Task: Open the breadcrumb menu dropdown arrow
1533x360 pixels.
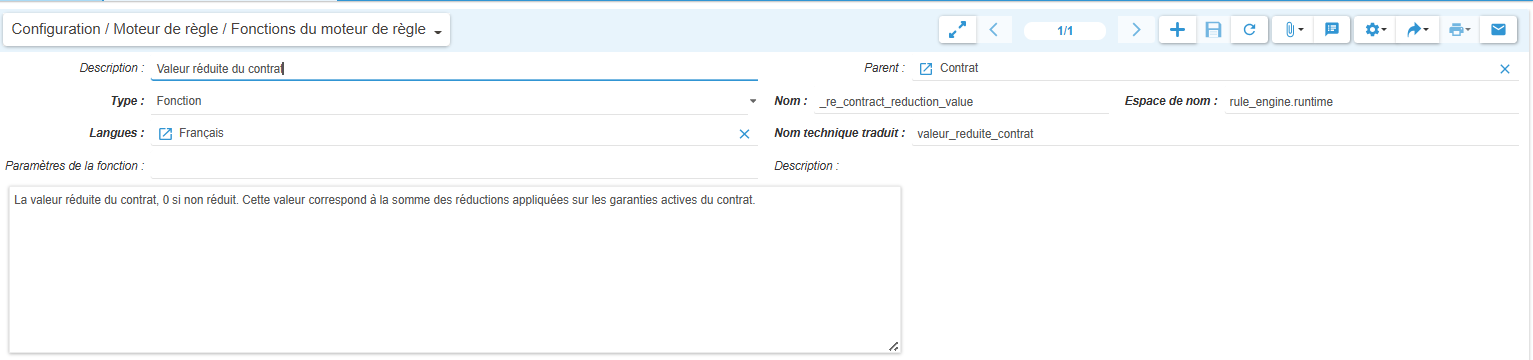Action: 438,33
